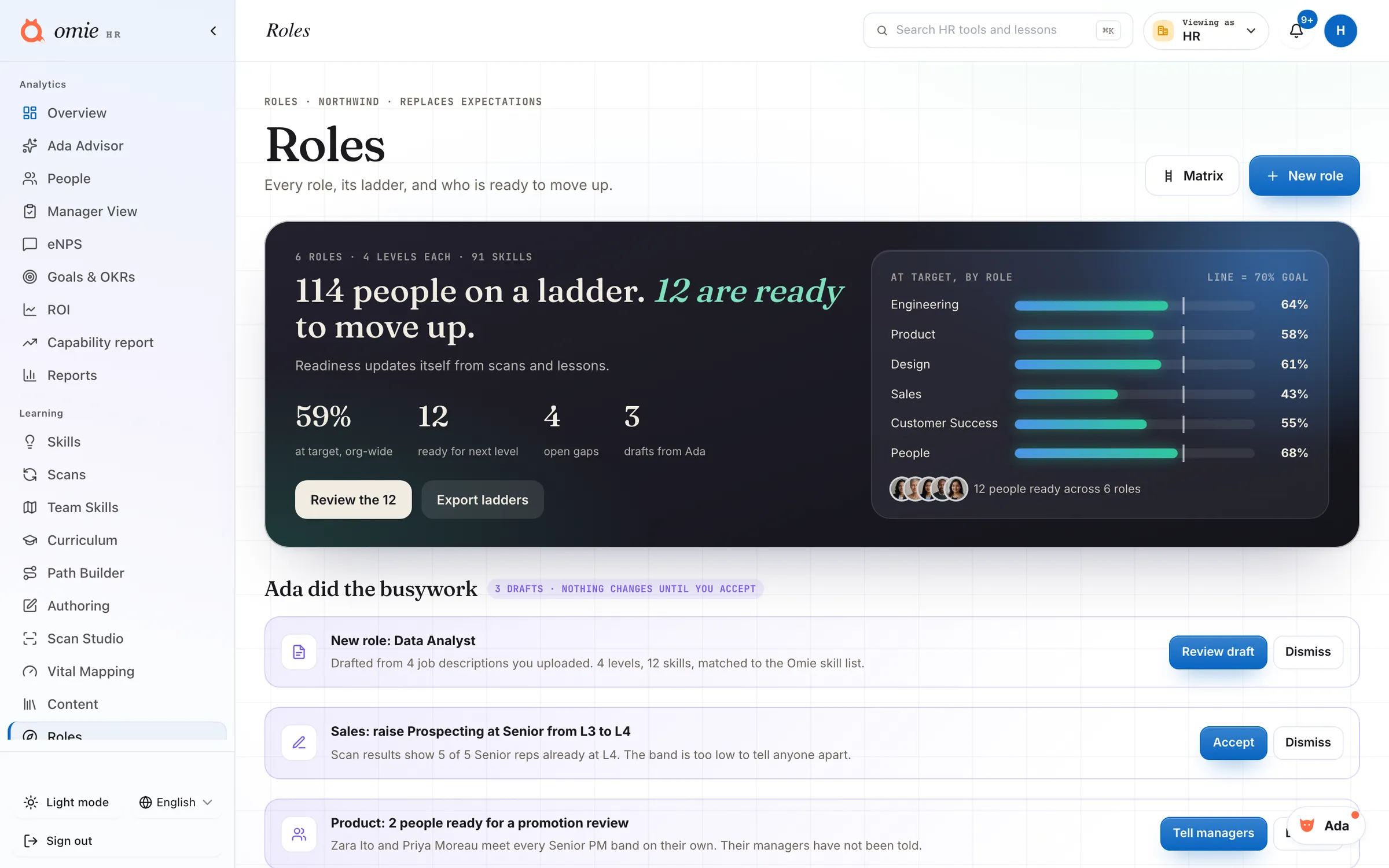The image size is (1389, 868).
Task: Click the Scans refresh icon
Action: (30, 475)
